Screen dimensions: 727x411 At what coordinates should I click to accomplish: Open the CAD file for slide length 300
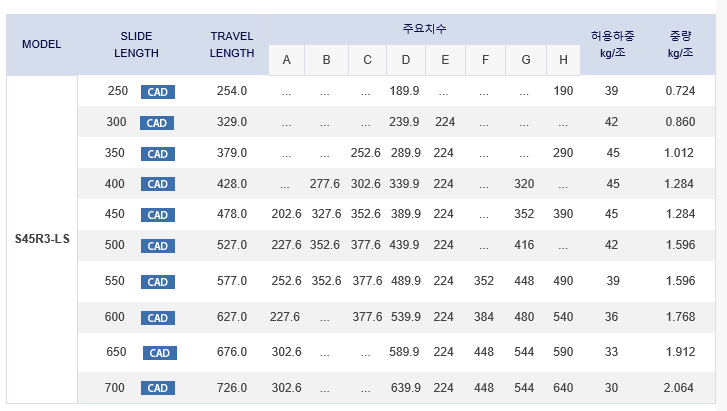coord(158,123)
